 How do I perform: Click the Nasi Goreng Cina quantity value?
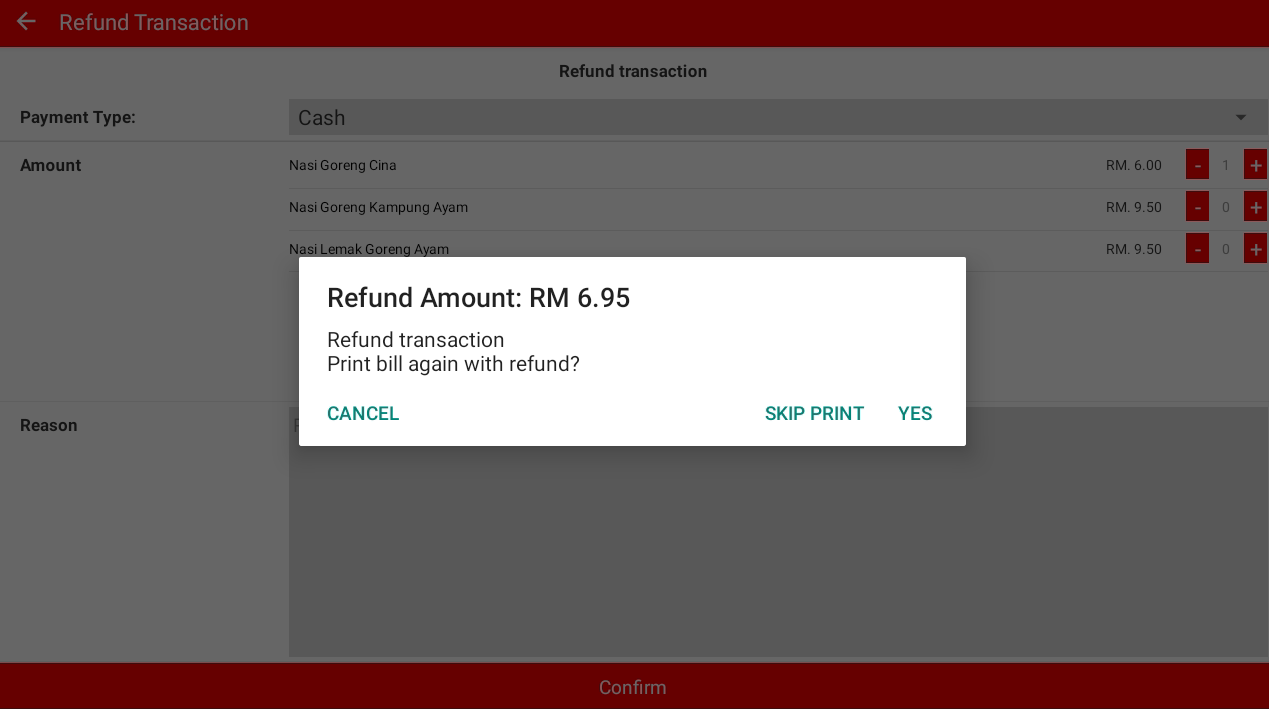click(1226, 165)
